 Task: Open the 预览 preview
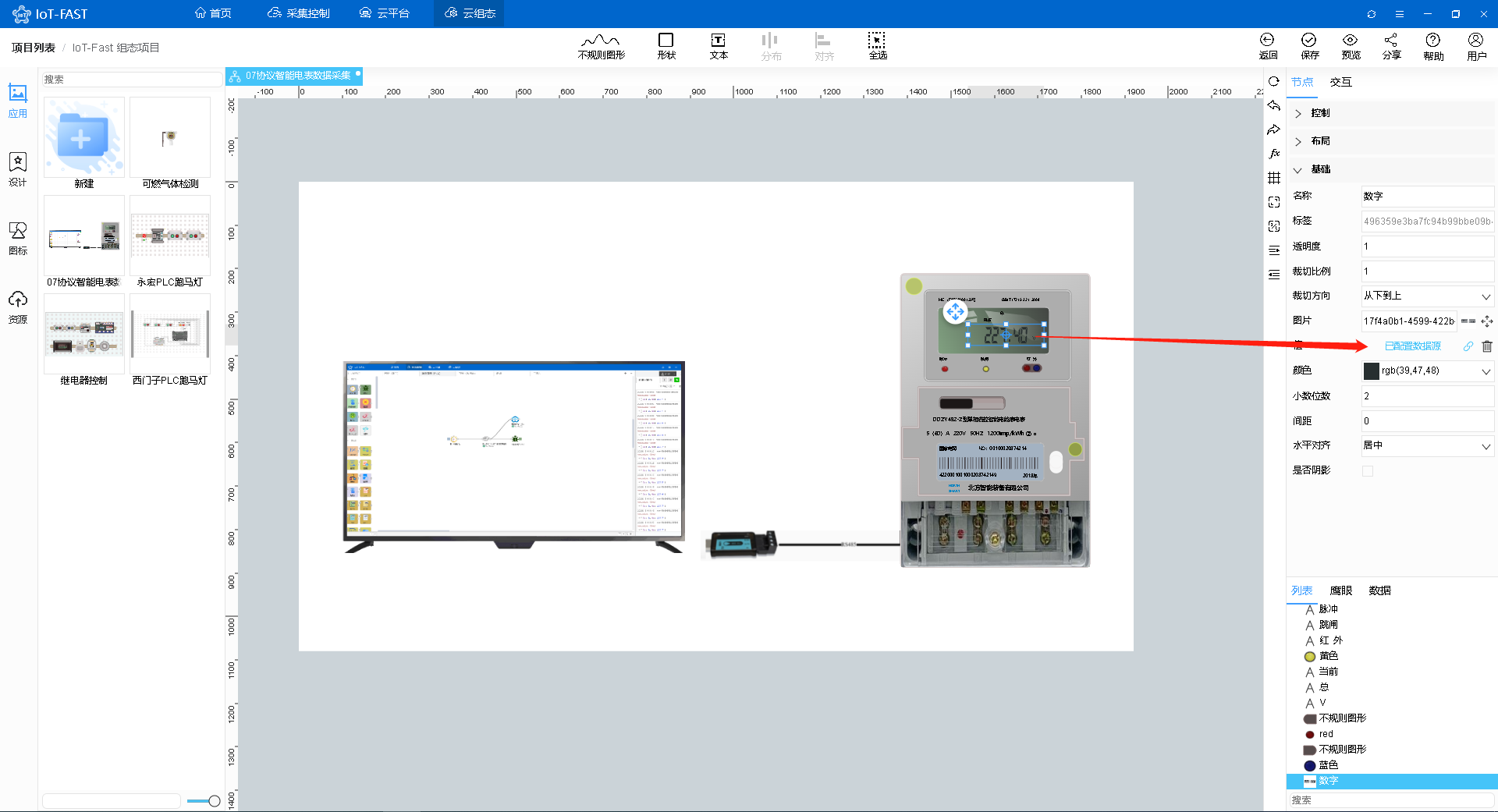1351,46
